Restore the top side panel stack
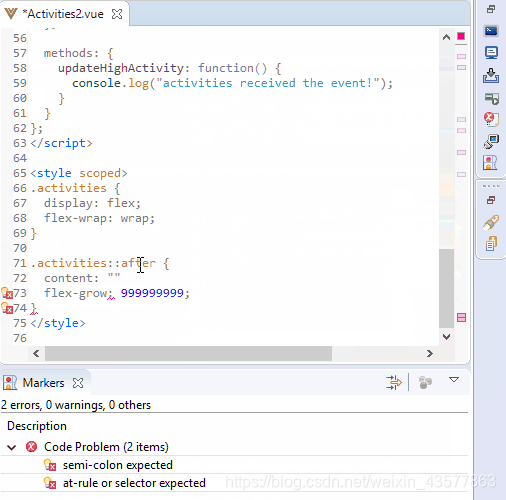Viewport: 506px width, 500px height. tap(491, 9)
